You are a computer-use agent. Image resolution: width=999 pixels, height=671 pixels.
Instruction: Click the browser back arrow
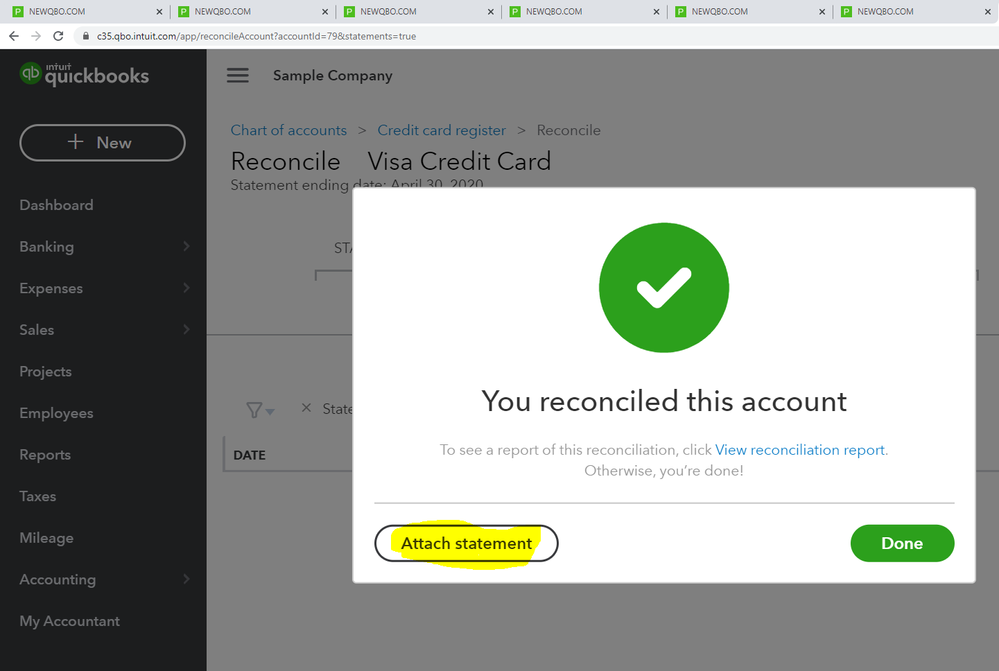tap(13, 36)
